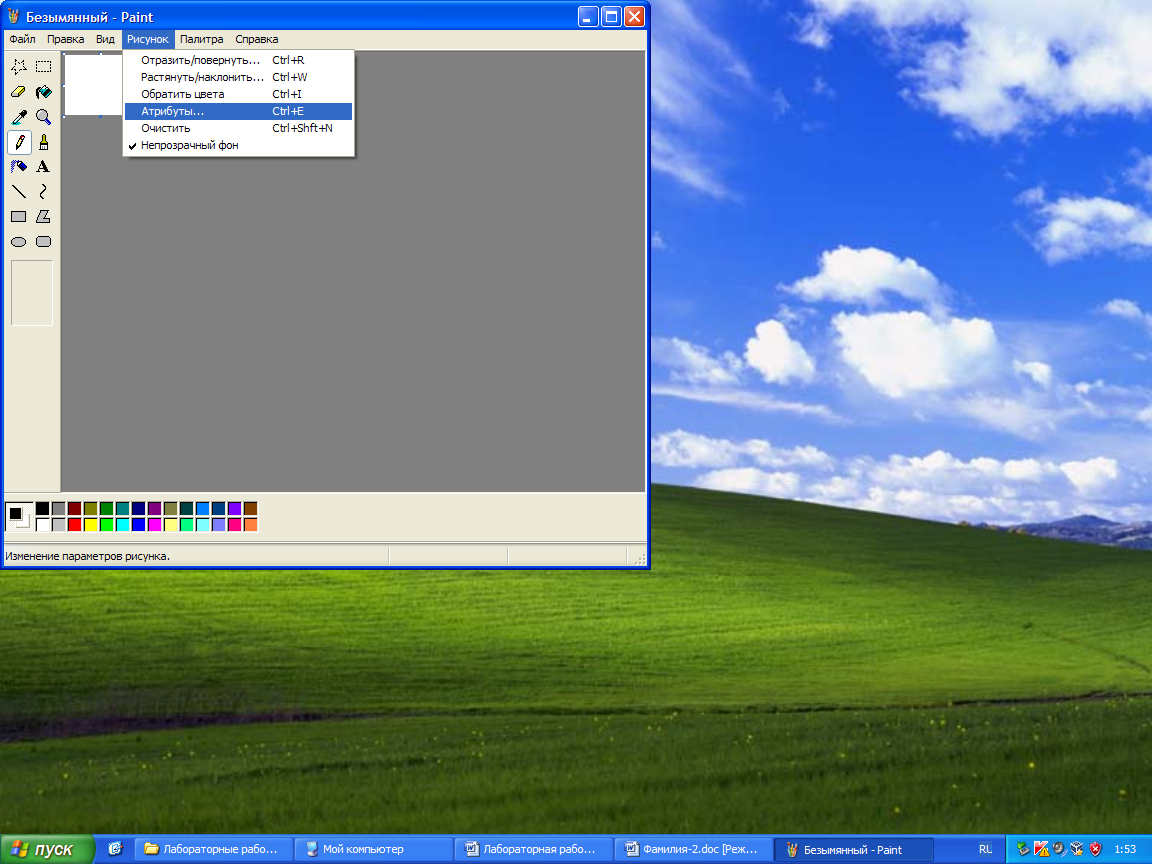Image resolution: width=1152 pixels, height=864 pixels.
Task: Select the Rectangle shape tool
Action: 19,217
